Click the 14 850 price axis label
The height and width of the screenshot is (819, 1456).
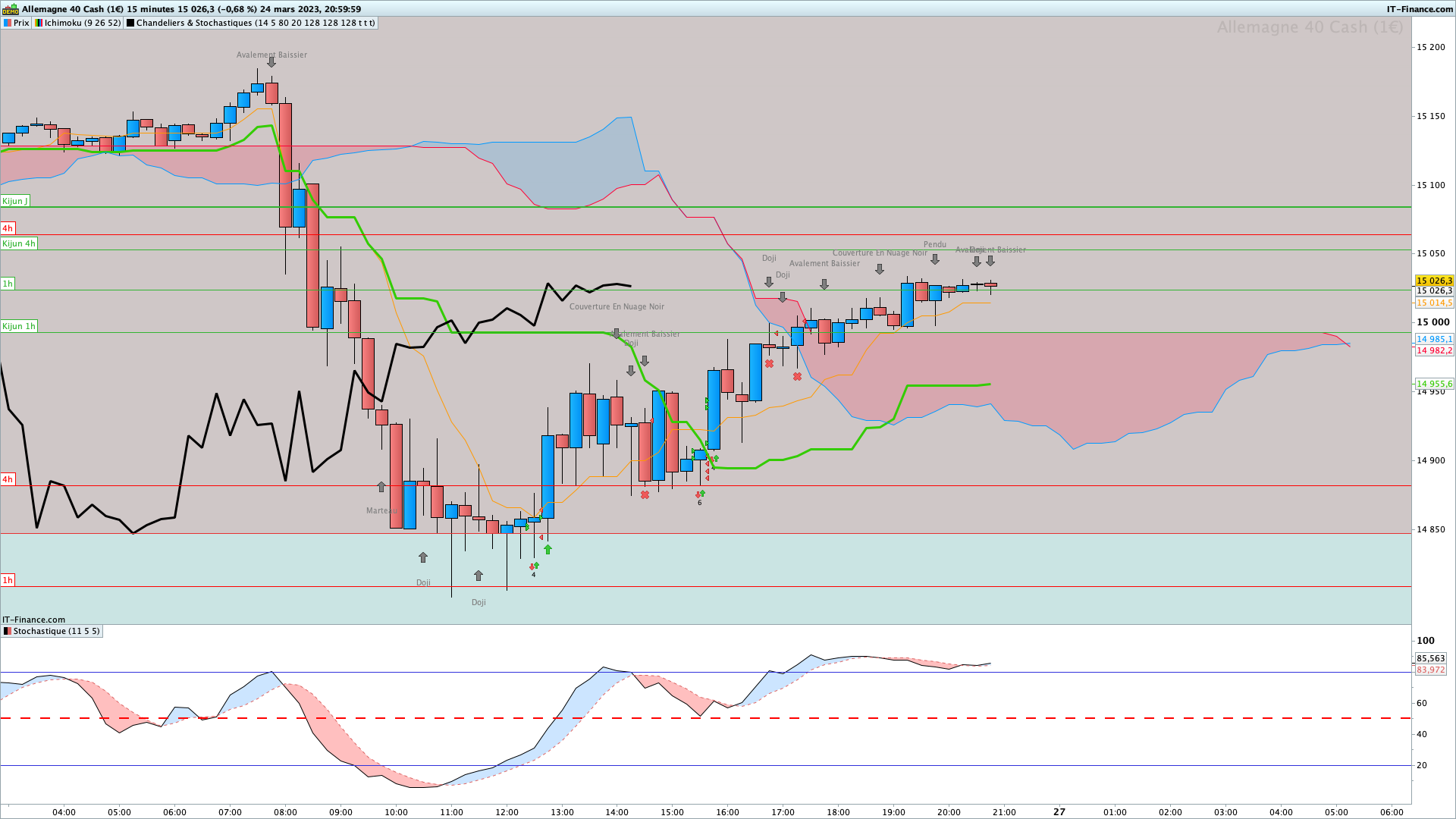click(1431, 529)
